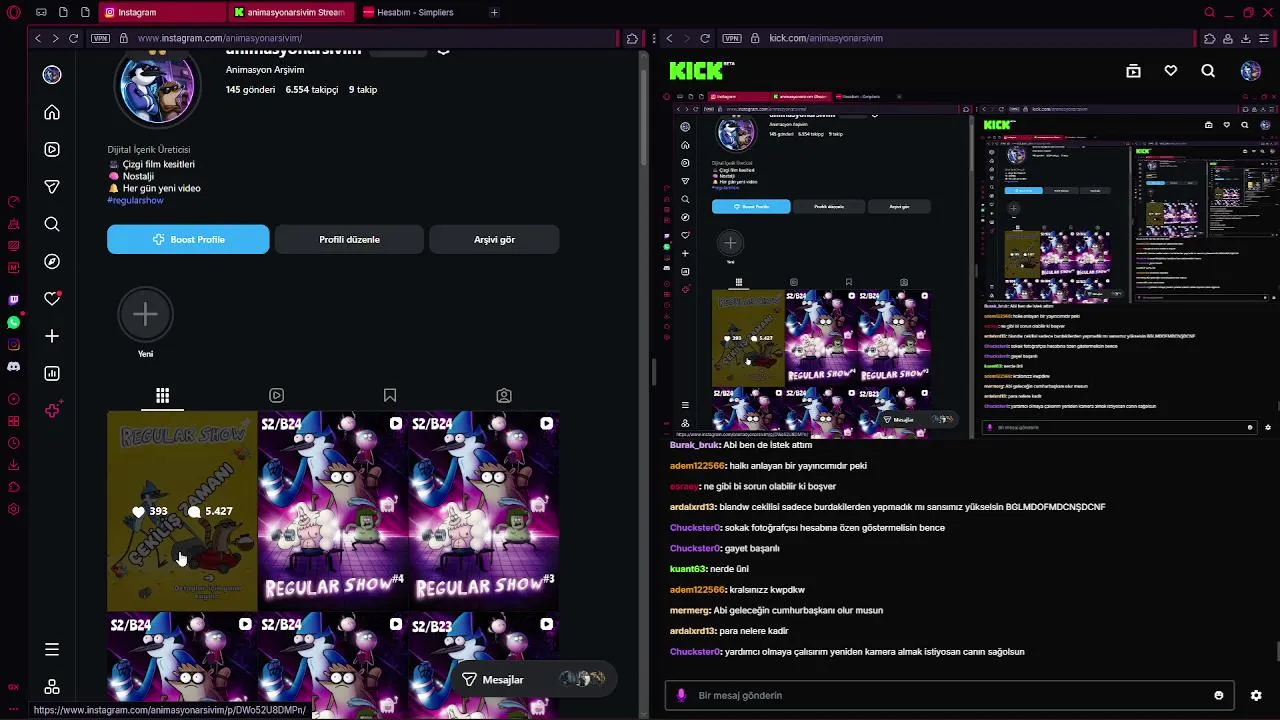
Task: Select the Reels tab on profile
Action: 276,395
